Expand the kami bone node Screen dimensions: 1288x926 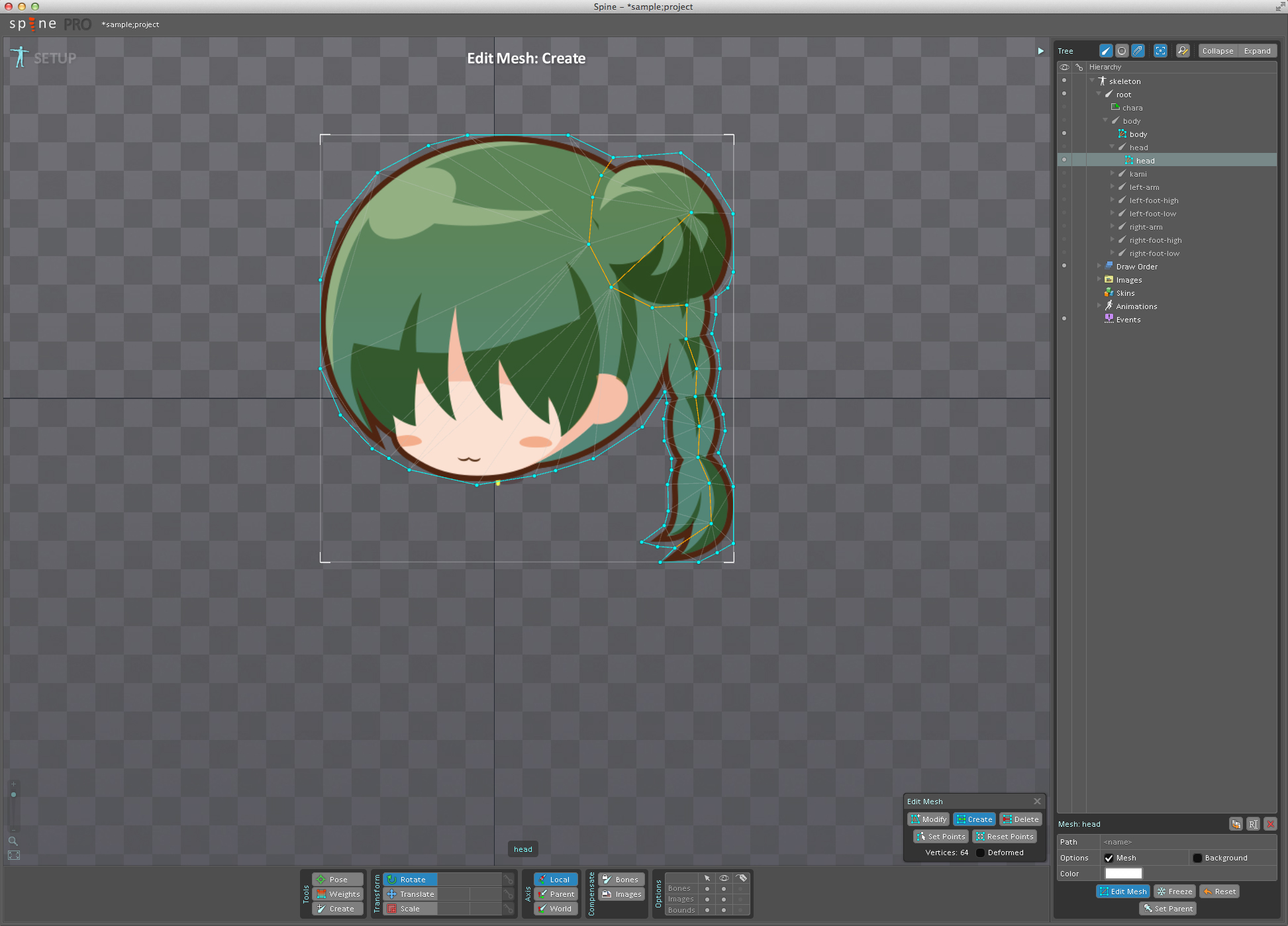1113,173
